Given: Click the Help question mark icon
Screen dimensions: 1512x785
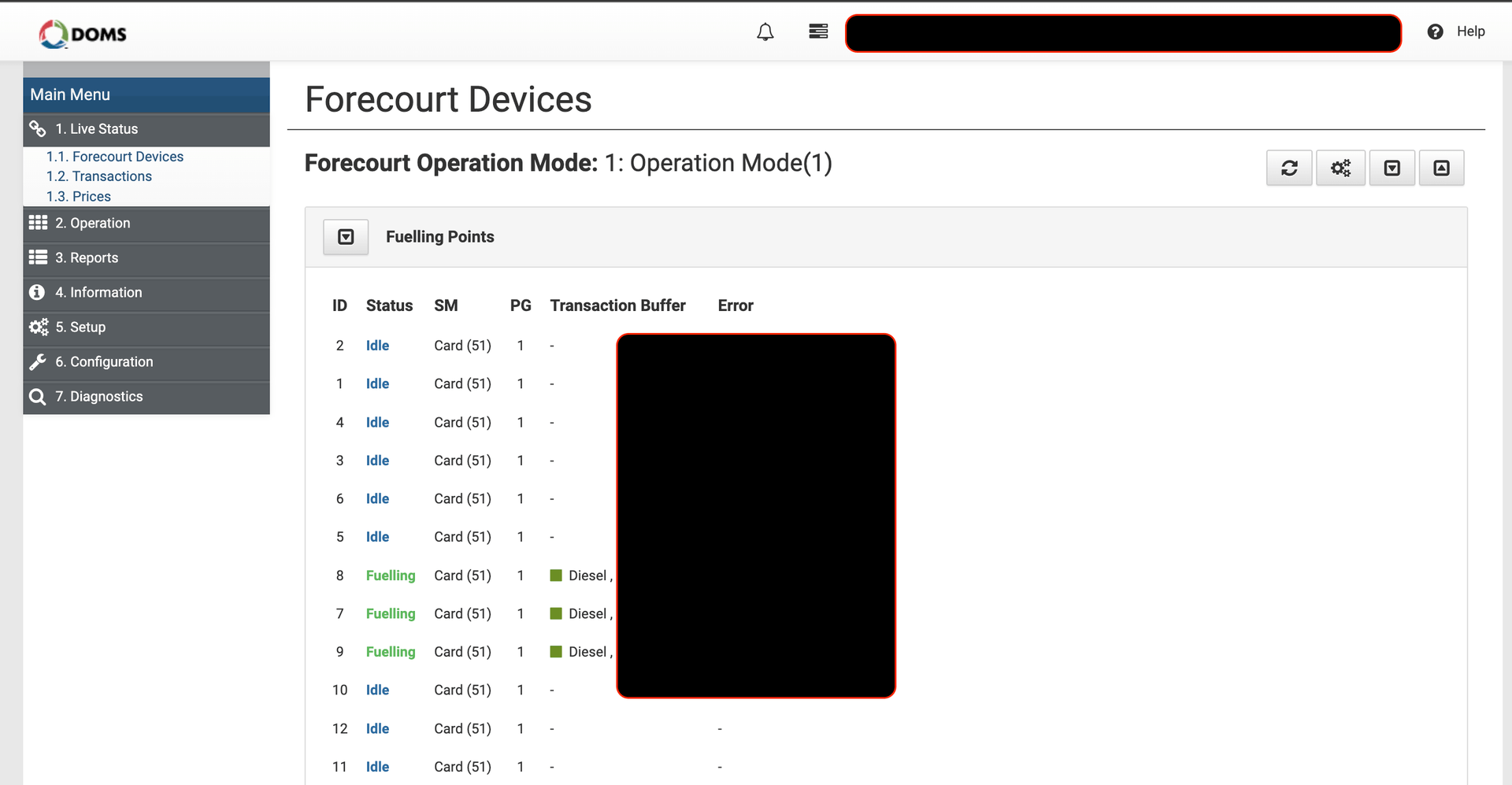Looking at the screenshot, I should tap(1435, 31).
